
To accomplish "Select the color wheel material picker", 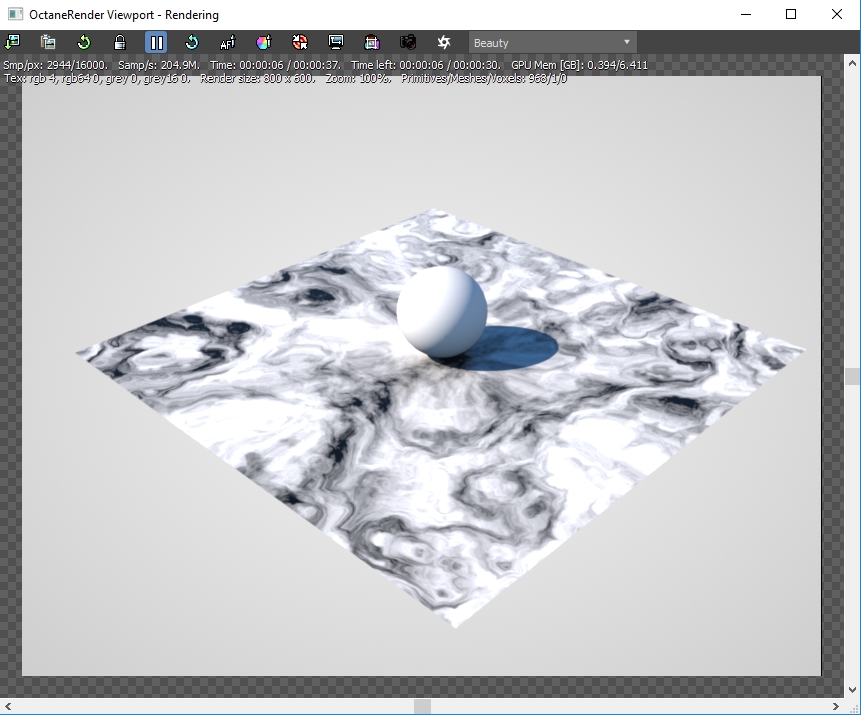I will (x=264, y=42).
